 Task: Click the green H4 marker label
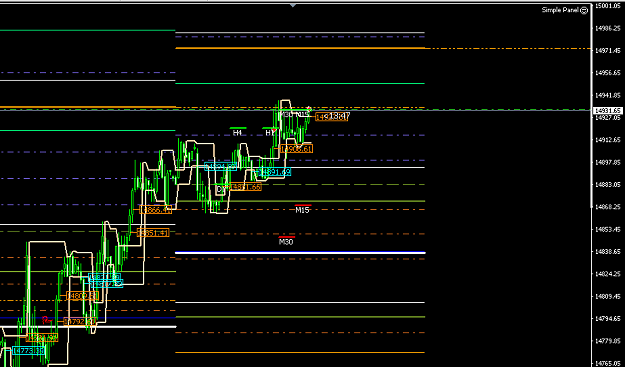pos(238,132)
